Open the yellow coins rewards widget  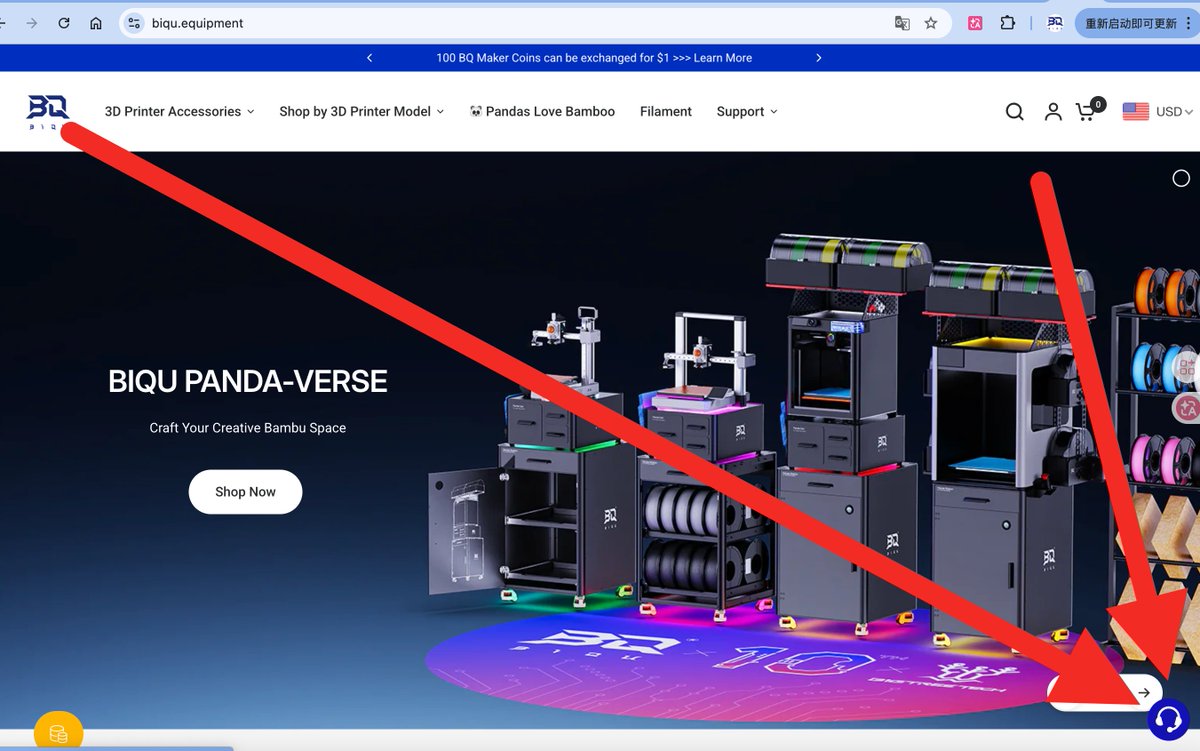coord(58,733)
